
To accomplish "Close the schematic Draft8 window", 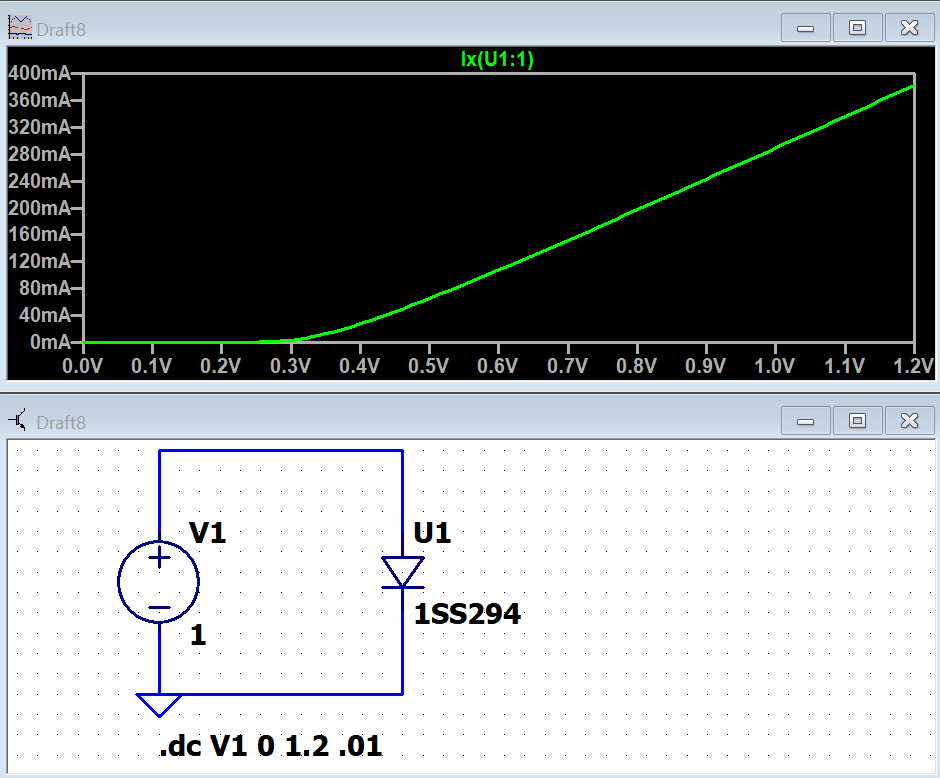I will tap(909, 421).
